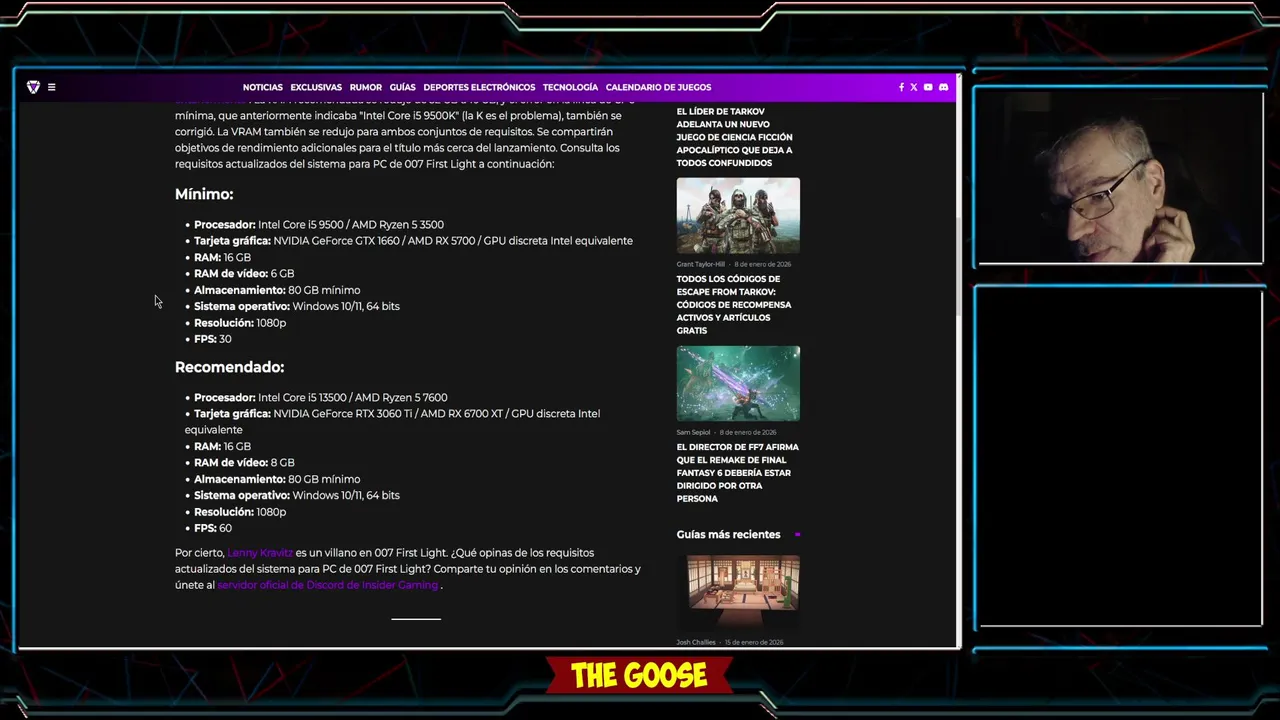Open the Discord icon in header

point(943,87)
